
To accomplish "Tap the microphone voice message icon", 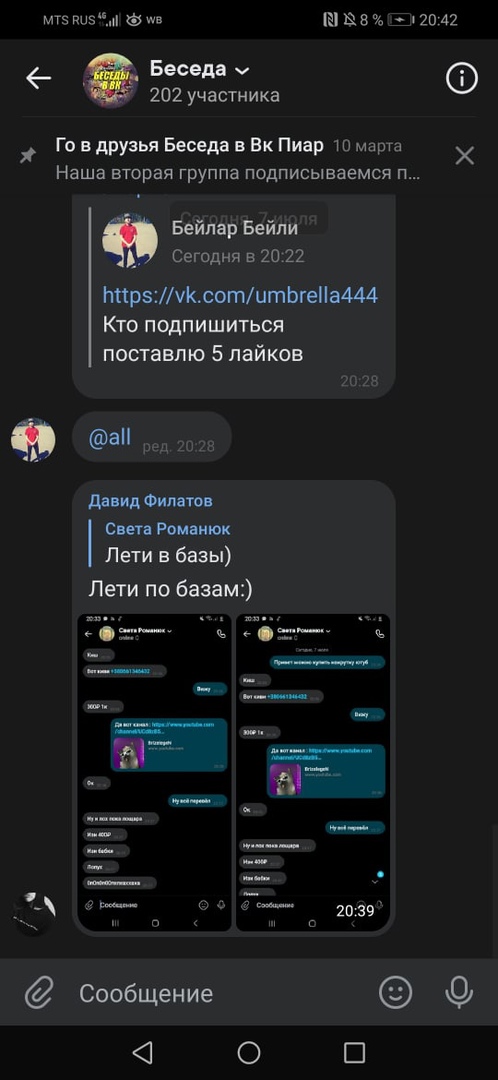I will (x=459, y=993).
